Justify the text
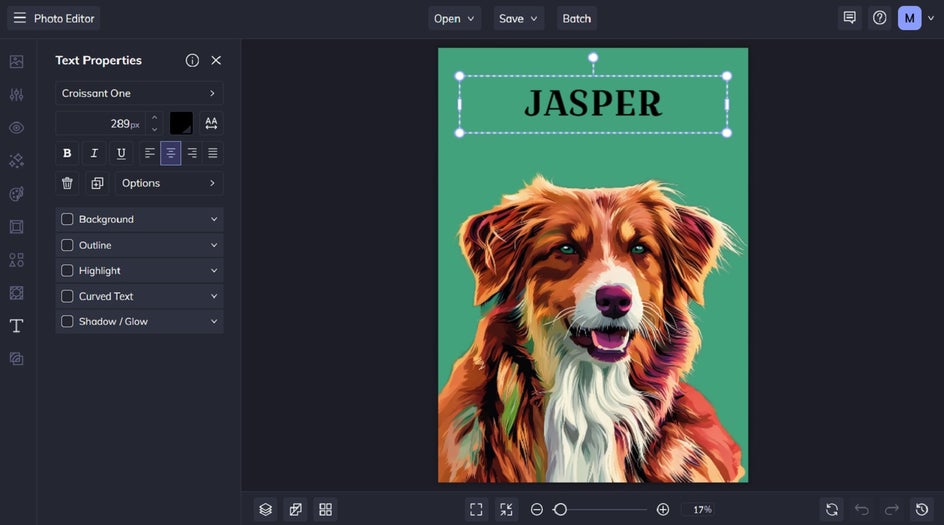Screen dimensions: 944x525 pyautogui.click(x=213, y=153)
